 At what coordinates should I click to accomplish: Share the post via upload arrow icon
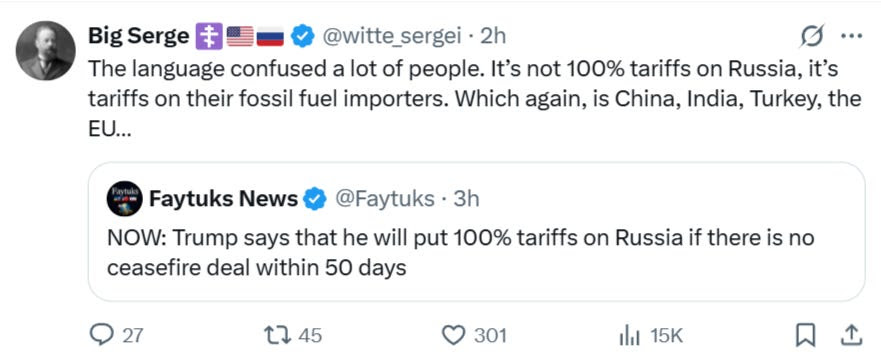click(851, 335)
